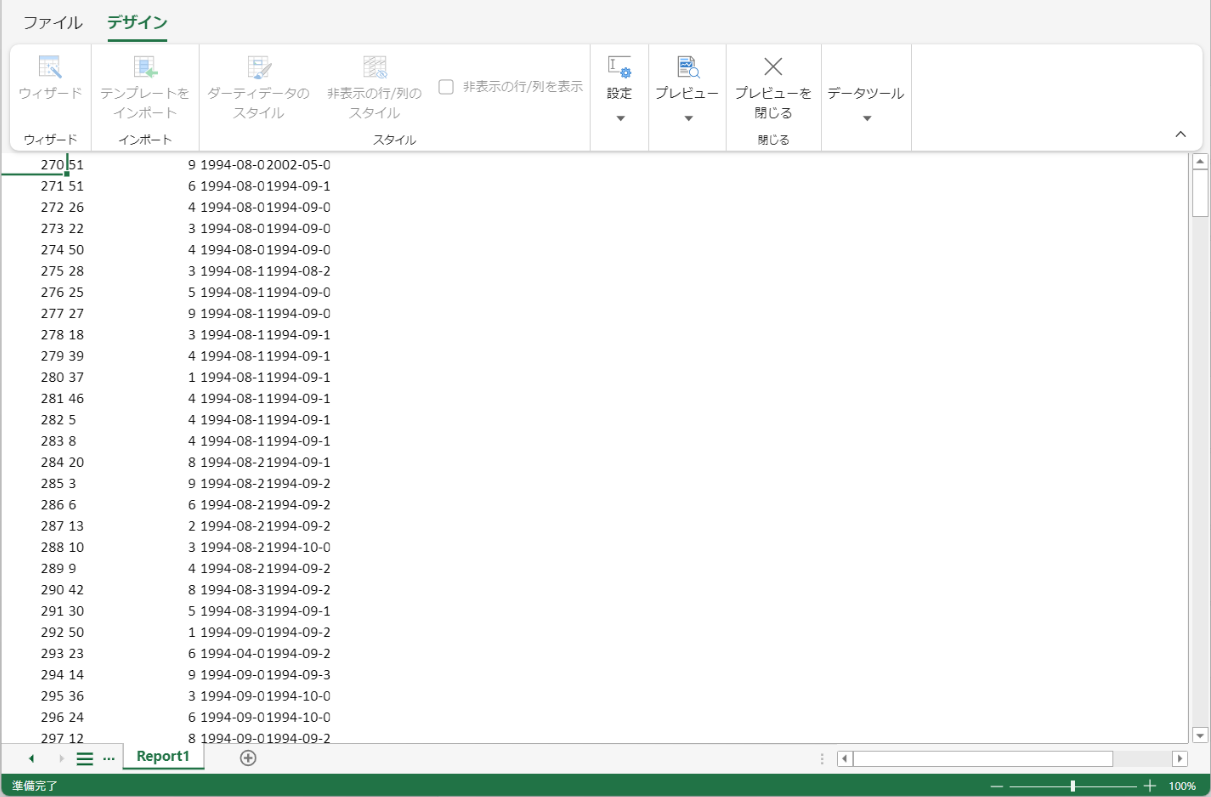Click the settings (設定) icon
Viewport: 1211px width, 797px height.
(x=619, y=67)
